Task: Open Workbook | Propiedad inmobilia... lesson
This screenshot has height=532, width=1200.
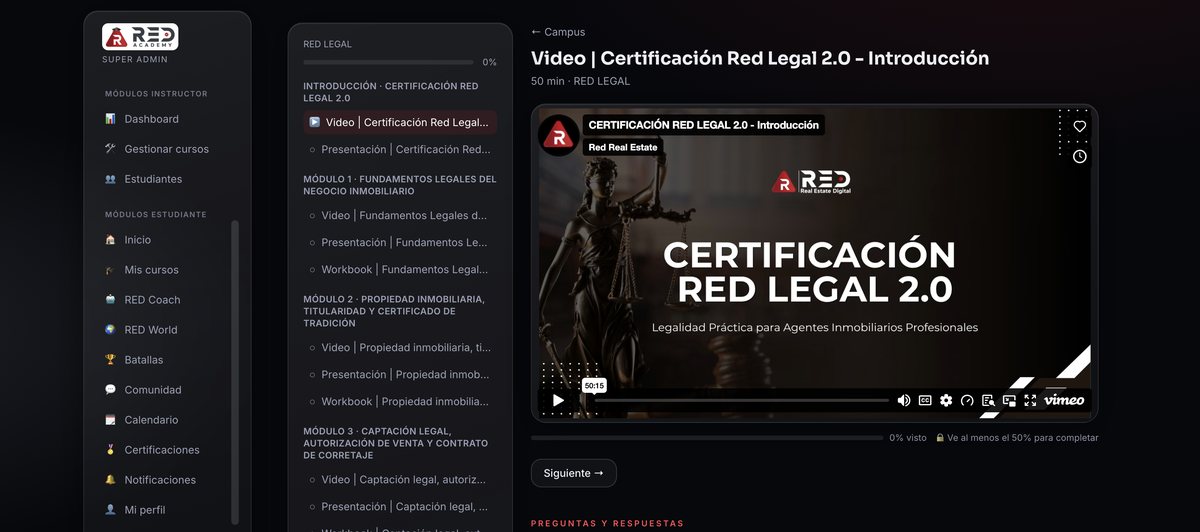Action: pyautogui.click(x=400, y=401)
